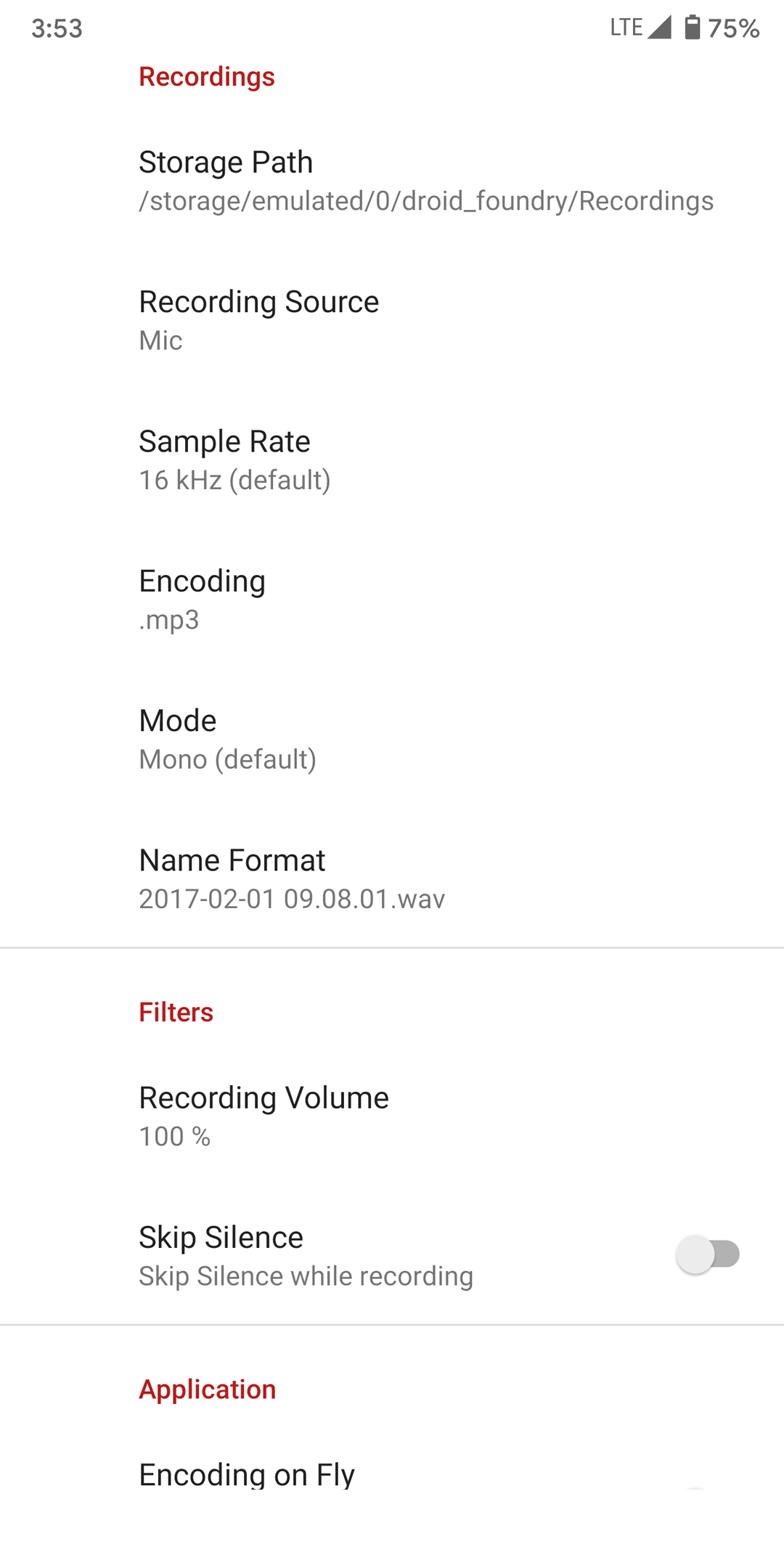Tap the 2017-02-01 09.08.01.wav example text
The height and width of the screenshot is (1568, 784).
click(292, 899)
